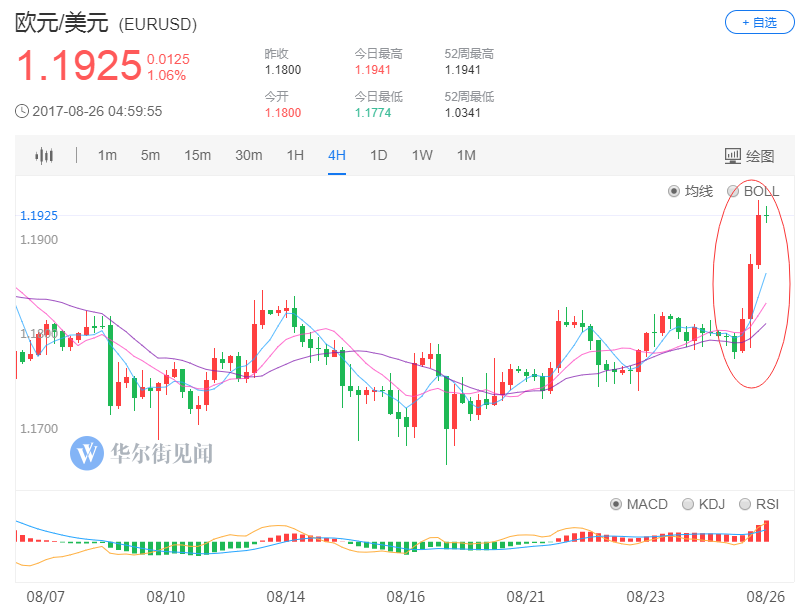Image resolution: width=807 pixels, height=615 pixels.
Task: Switch to the 5m timeframe
Action: click(150, 155)
